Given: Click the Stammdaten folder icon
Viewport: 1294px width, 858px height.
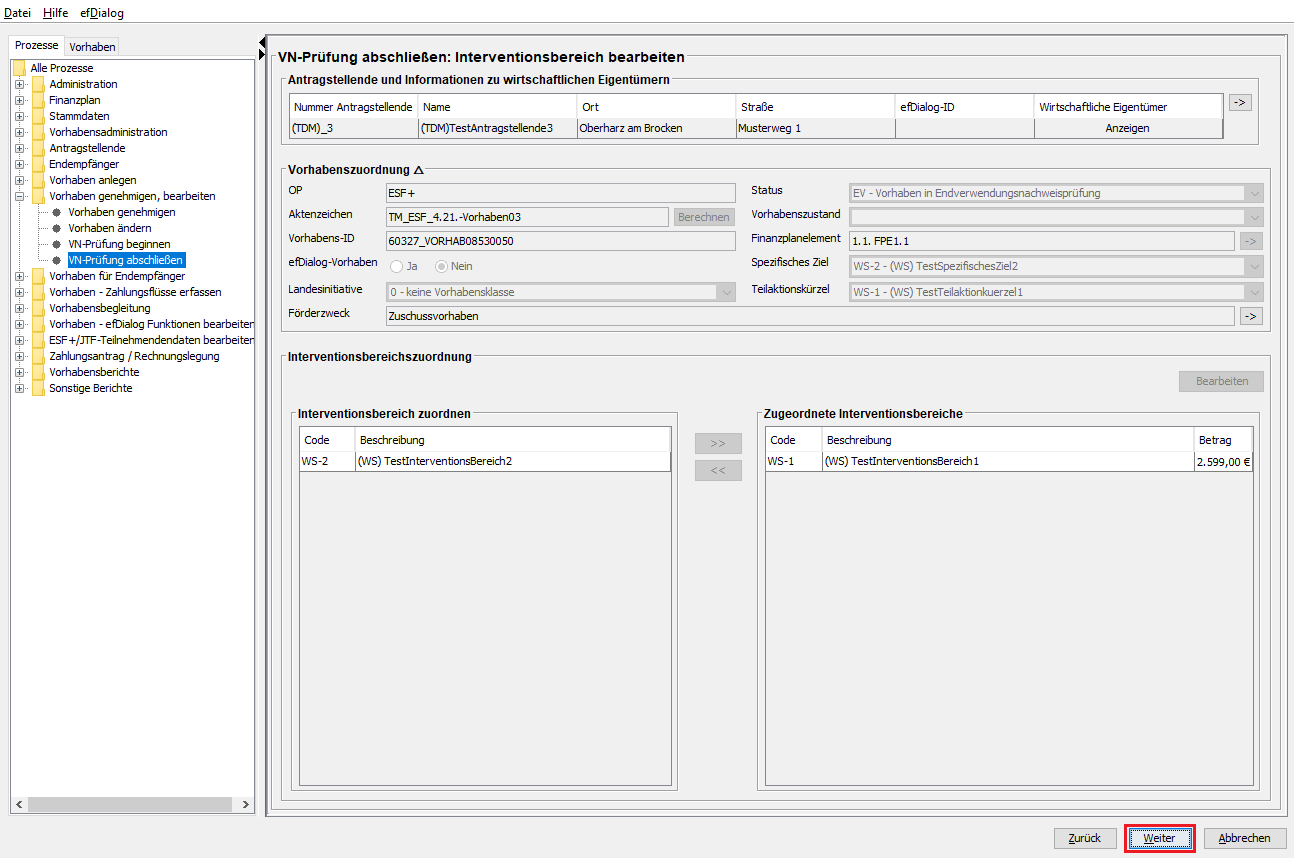Looking at the screenshot, I should (x=38, y=116).
